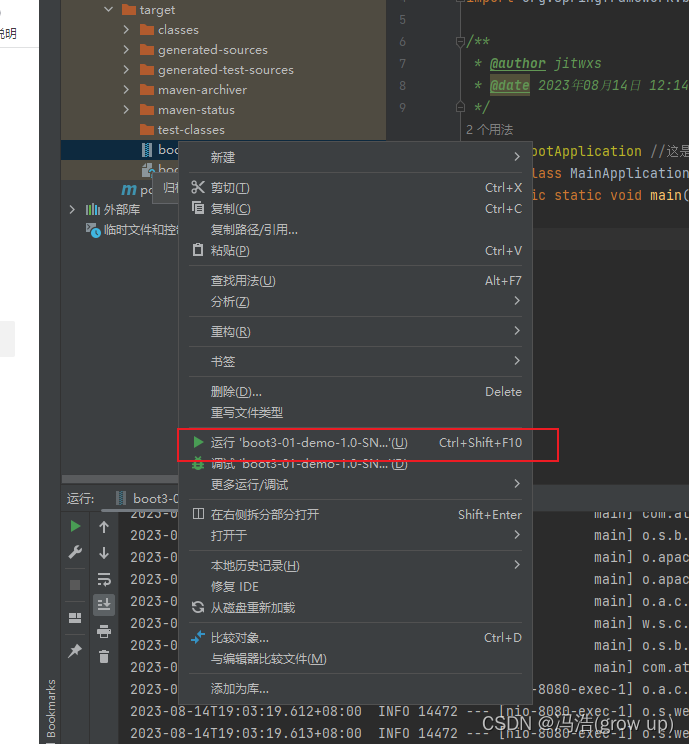Choose 添加为库... menu item
The height and width of the screenshot is (744, 689).
[x=355, y=688]
